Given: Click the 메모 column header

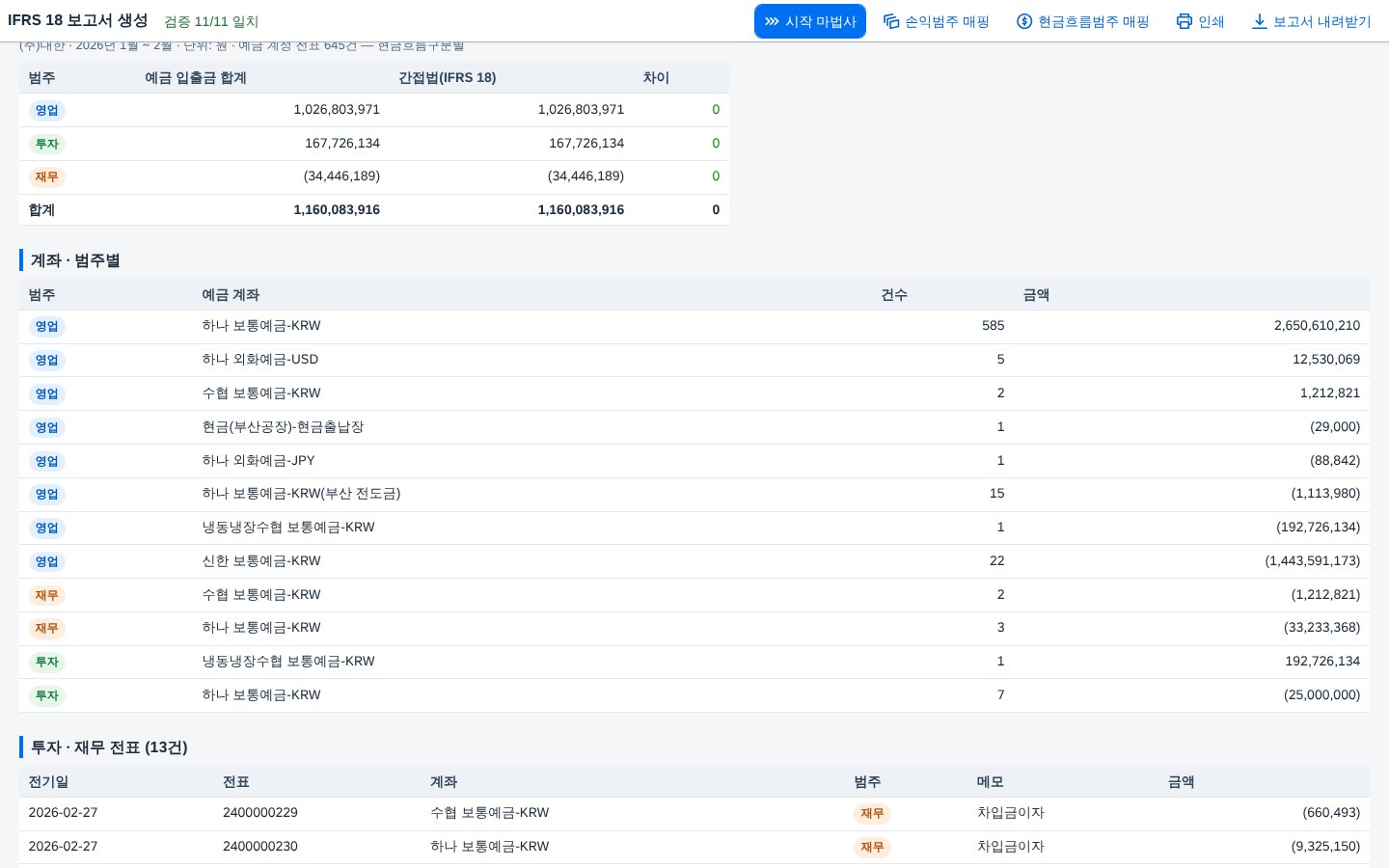Looking at the screenshot, I should point(991,782).
